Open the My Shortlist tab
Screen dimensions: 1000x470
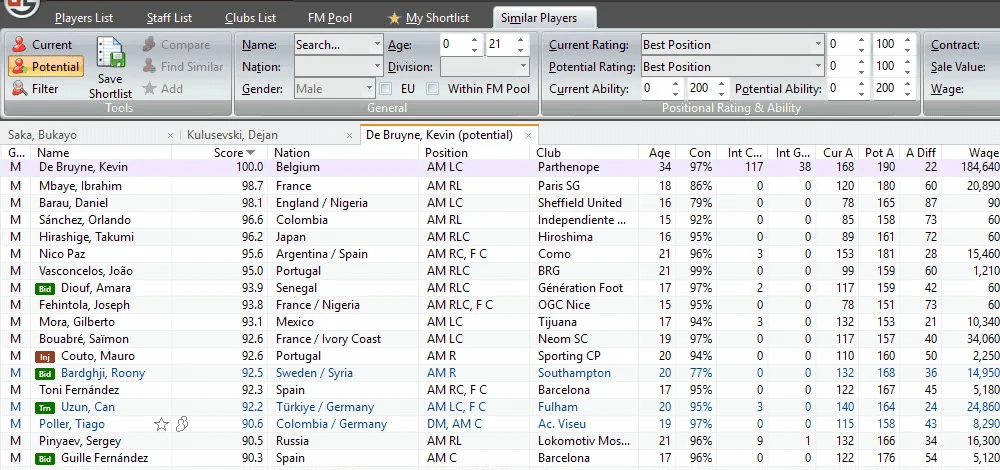tap(428, 18)
